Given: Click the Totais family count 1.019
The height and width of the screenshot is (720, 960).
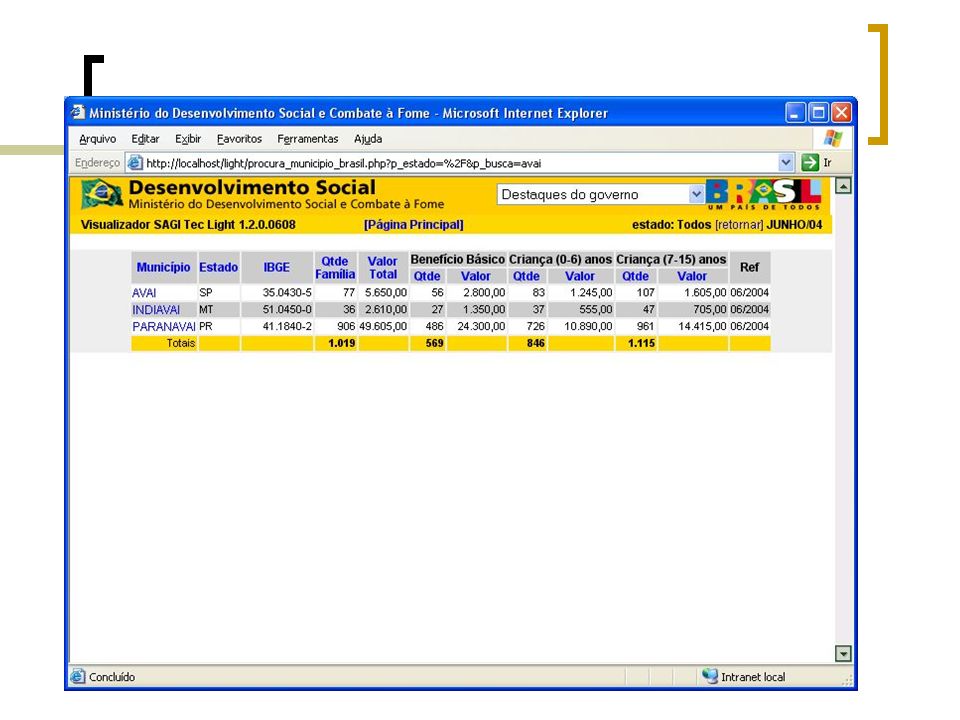Looking at the screenshot, I should [342, 343].
